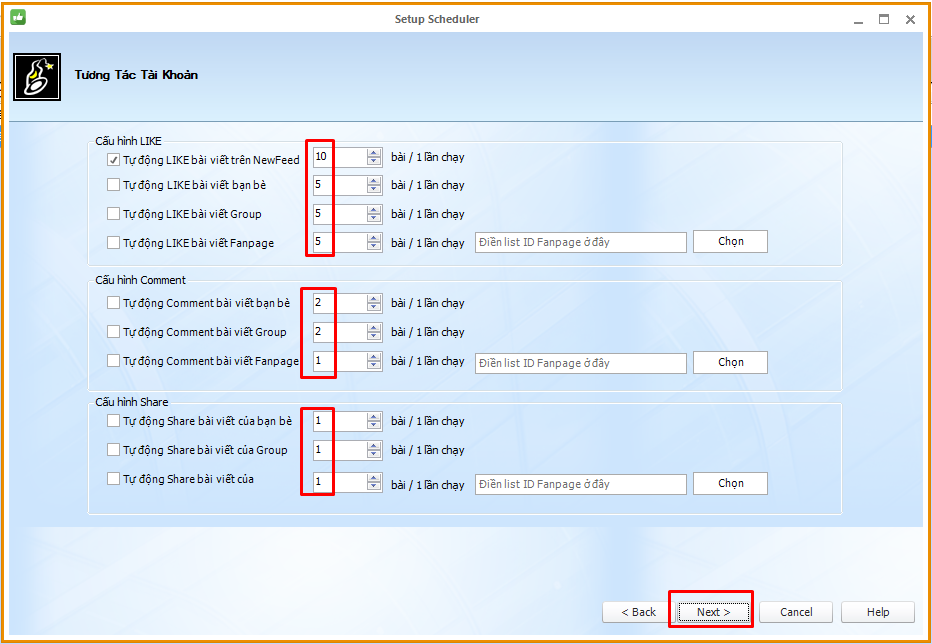
Task: Enable Tự động LIKE bài viết bạn bè
Action: 113,185
